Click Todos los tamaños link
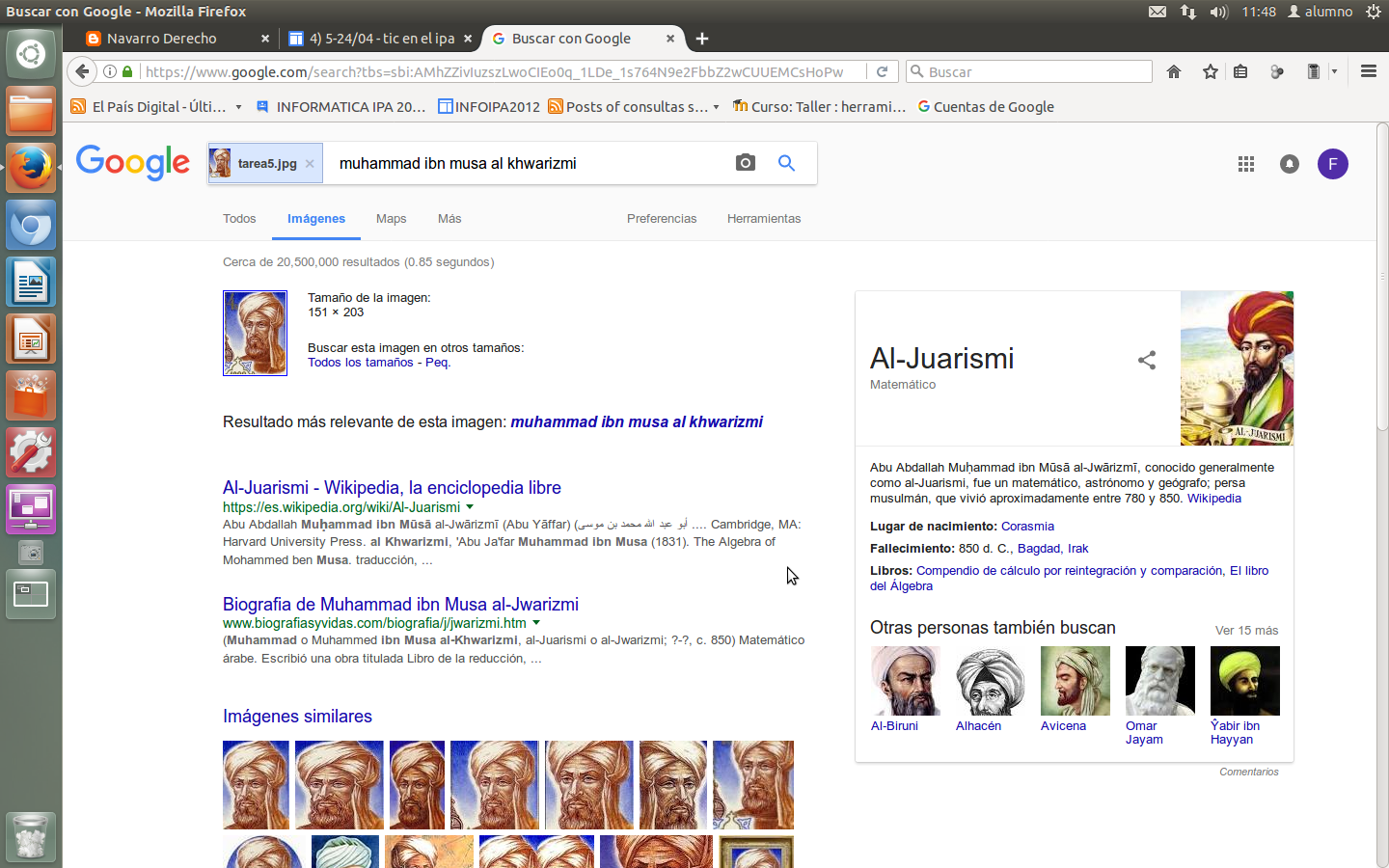 click(x=361, y=363)
